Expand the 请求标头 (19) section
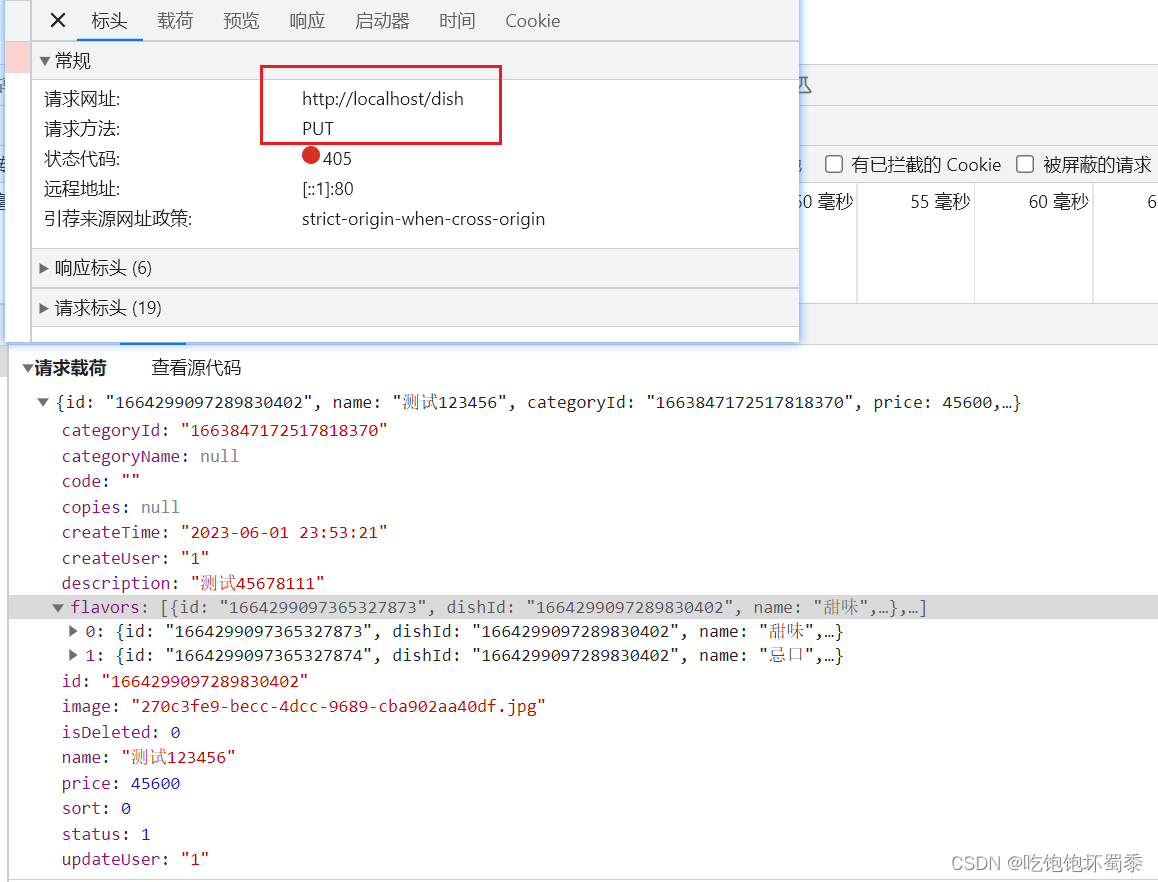The height and width of the screenshot is (882, 1158). click(x=44, y=308)
